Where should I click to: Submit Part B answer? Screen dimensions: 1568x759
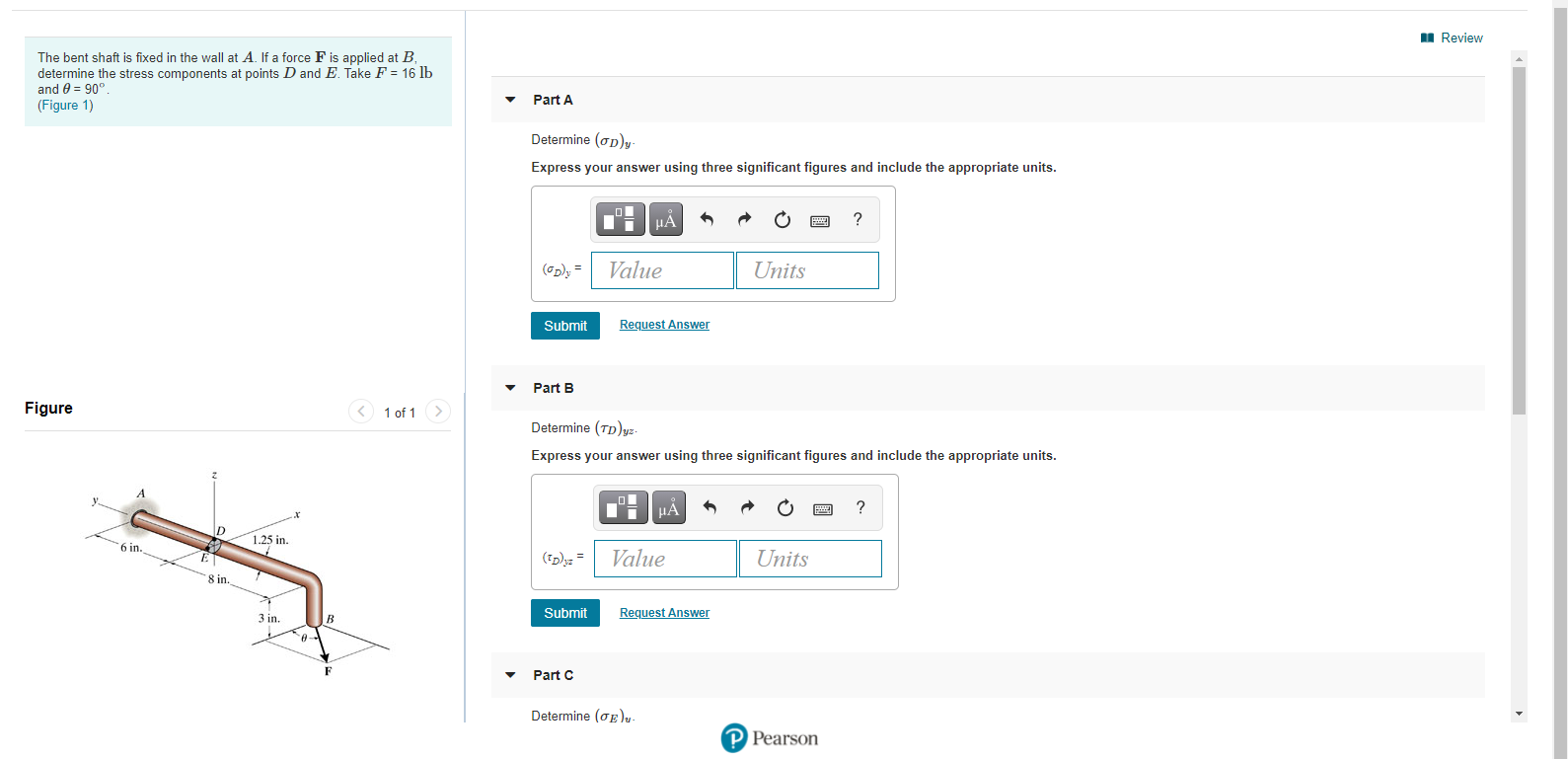coord(565,613)
